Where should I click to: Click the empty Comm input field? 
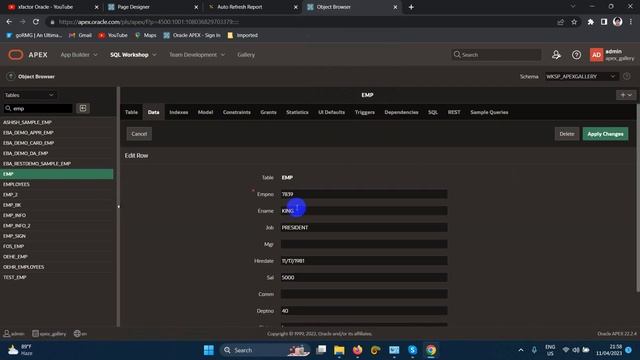(364, 294)
